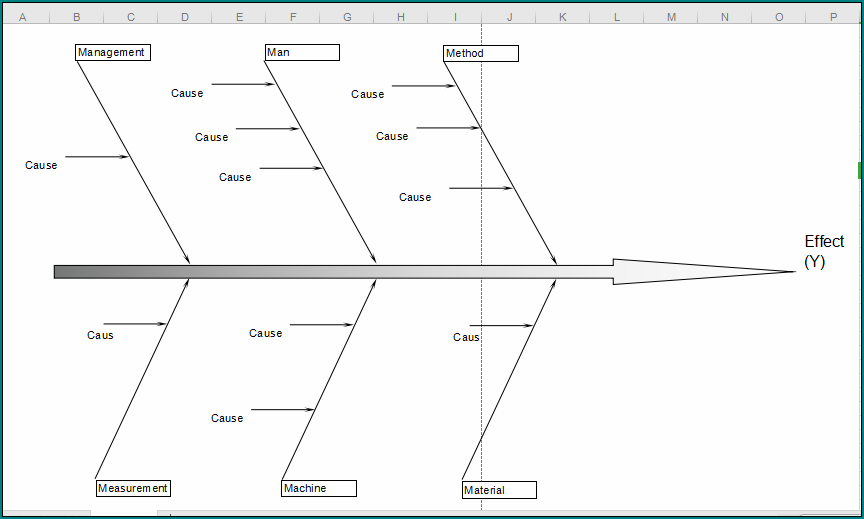
Task: Select the Machine category box
Action: click(x=319, y=488)
